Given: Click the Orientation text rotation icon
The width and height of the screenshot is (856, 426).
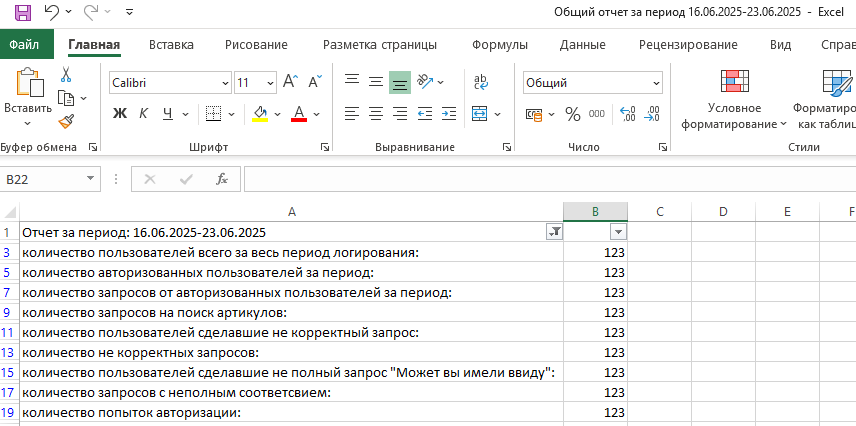Looking at the screenshot, I should coord(426,81).
